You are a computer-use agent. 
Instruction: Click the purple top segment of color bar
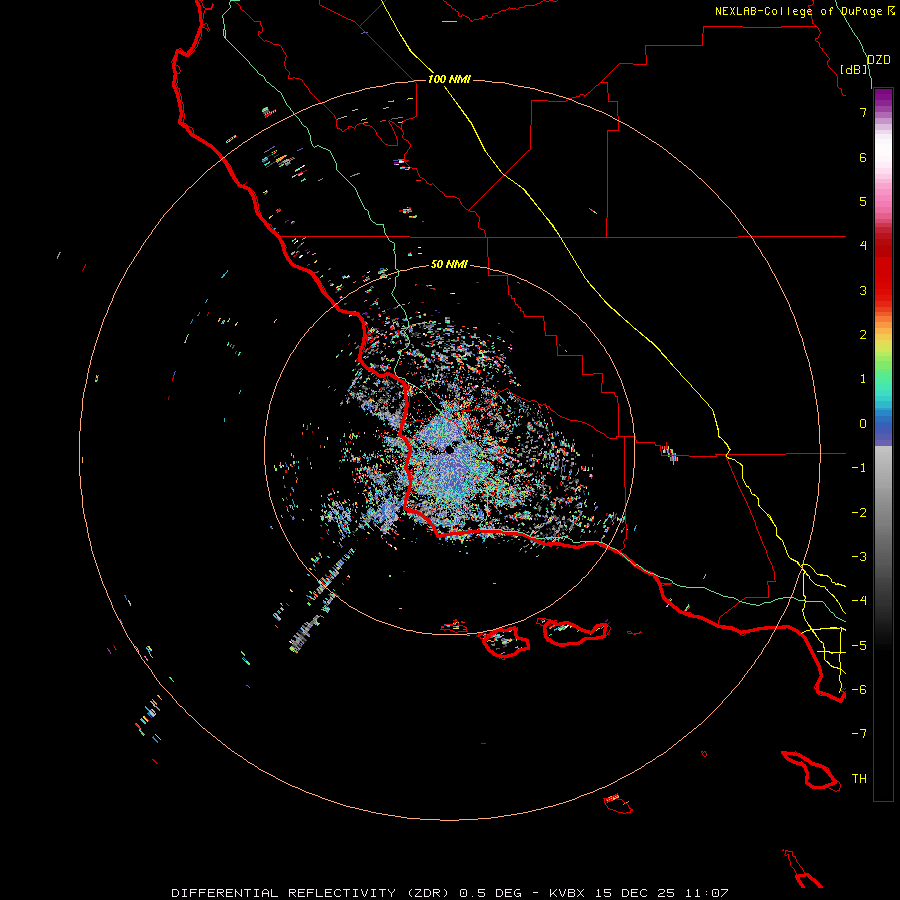coord(883,99)
